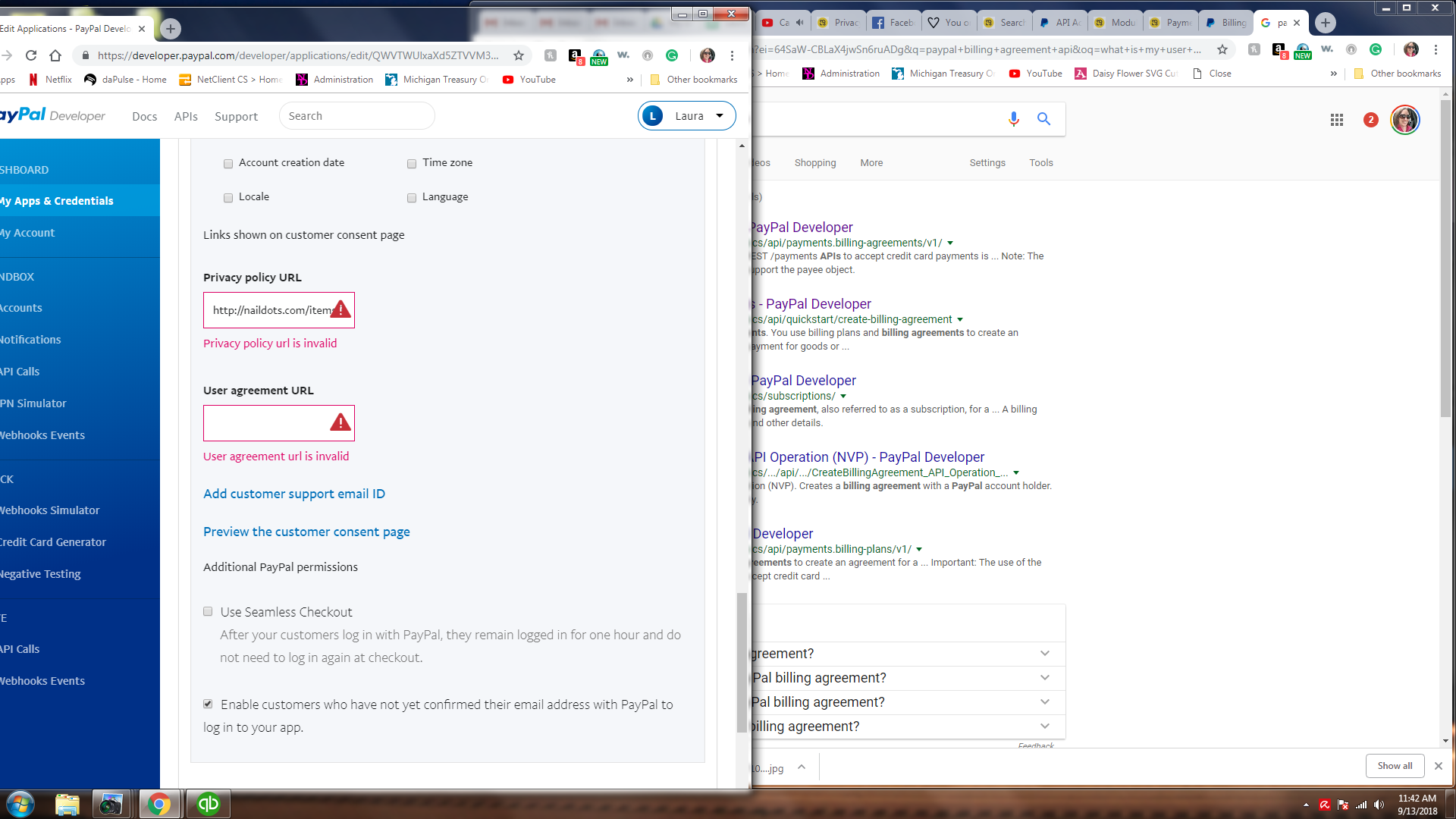Viewport: 1456px width, 819px height.
Task: Click the volume icon in system tray
Action: pyautogui.click(x=1379, y=805)
